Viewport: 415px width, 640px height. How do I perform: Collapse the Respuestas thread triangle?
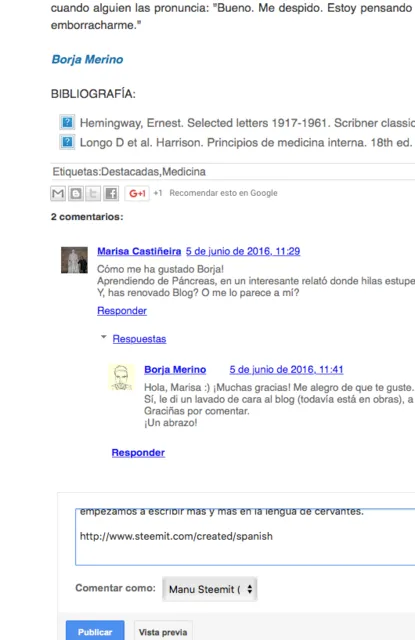pyautogui.click(x=104, y=337)
